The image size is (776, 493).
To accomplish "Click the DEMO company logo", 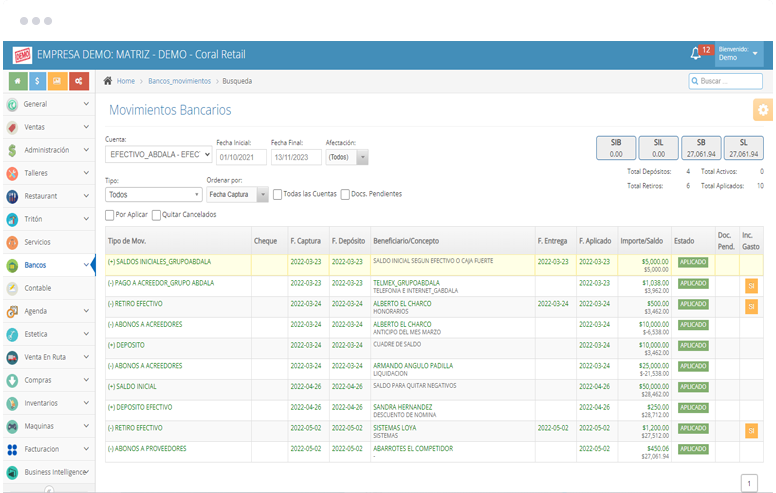I will (23, 55).
